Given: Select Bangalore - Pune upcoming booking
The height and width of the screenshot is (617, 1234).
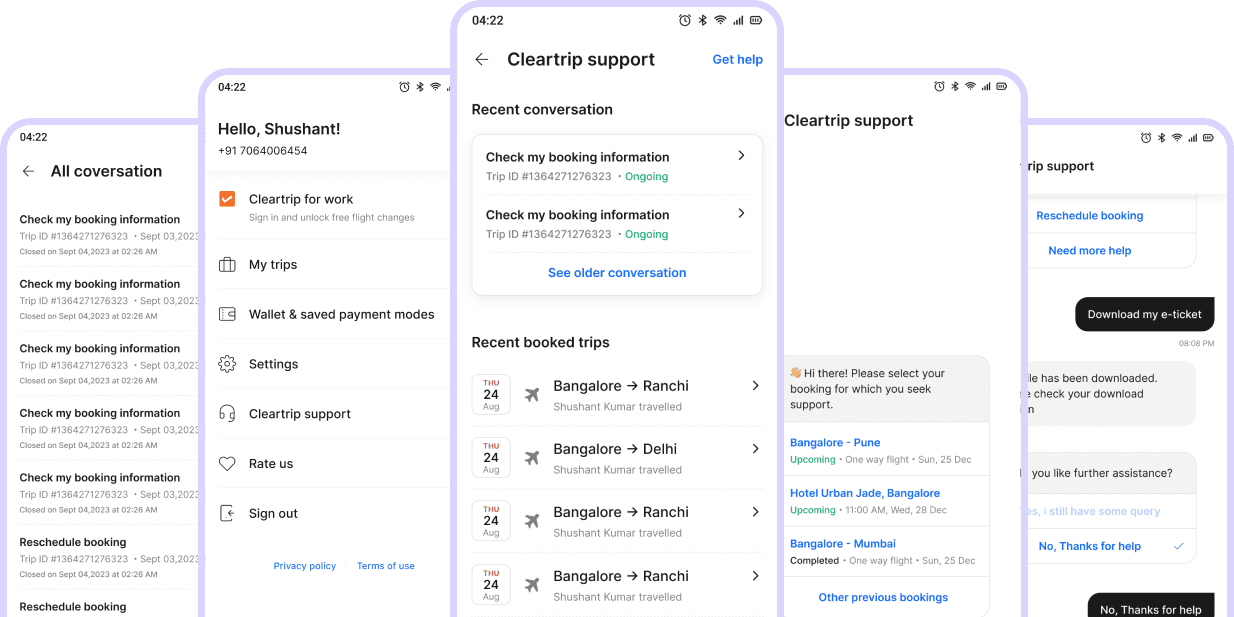Looking at the screenshot, I should 884,450.
